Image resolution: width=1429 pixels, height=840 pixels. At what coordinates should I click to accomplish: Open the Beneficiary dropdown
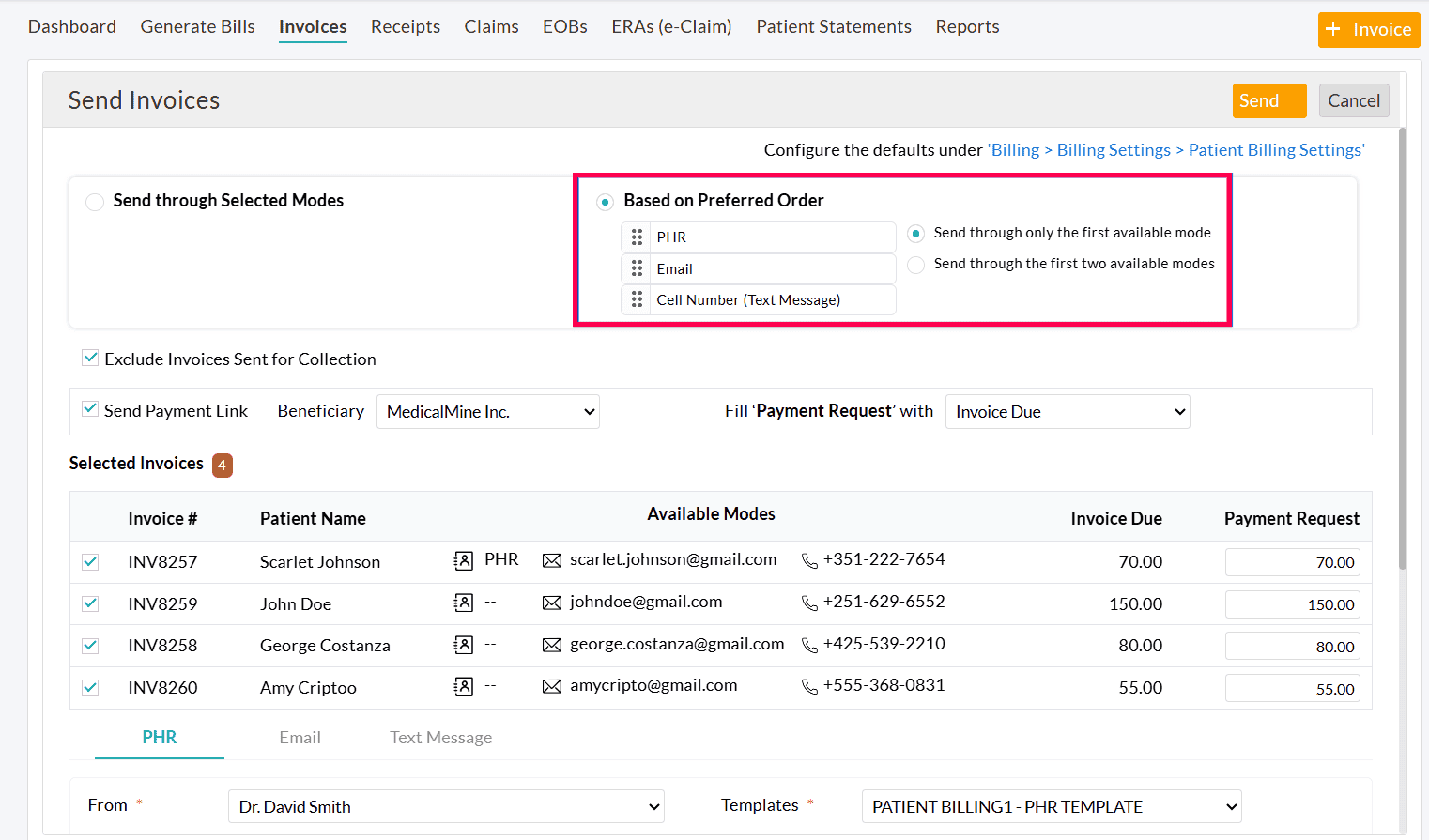pyautogui.click(x=487, y=411)
